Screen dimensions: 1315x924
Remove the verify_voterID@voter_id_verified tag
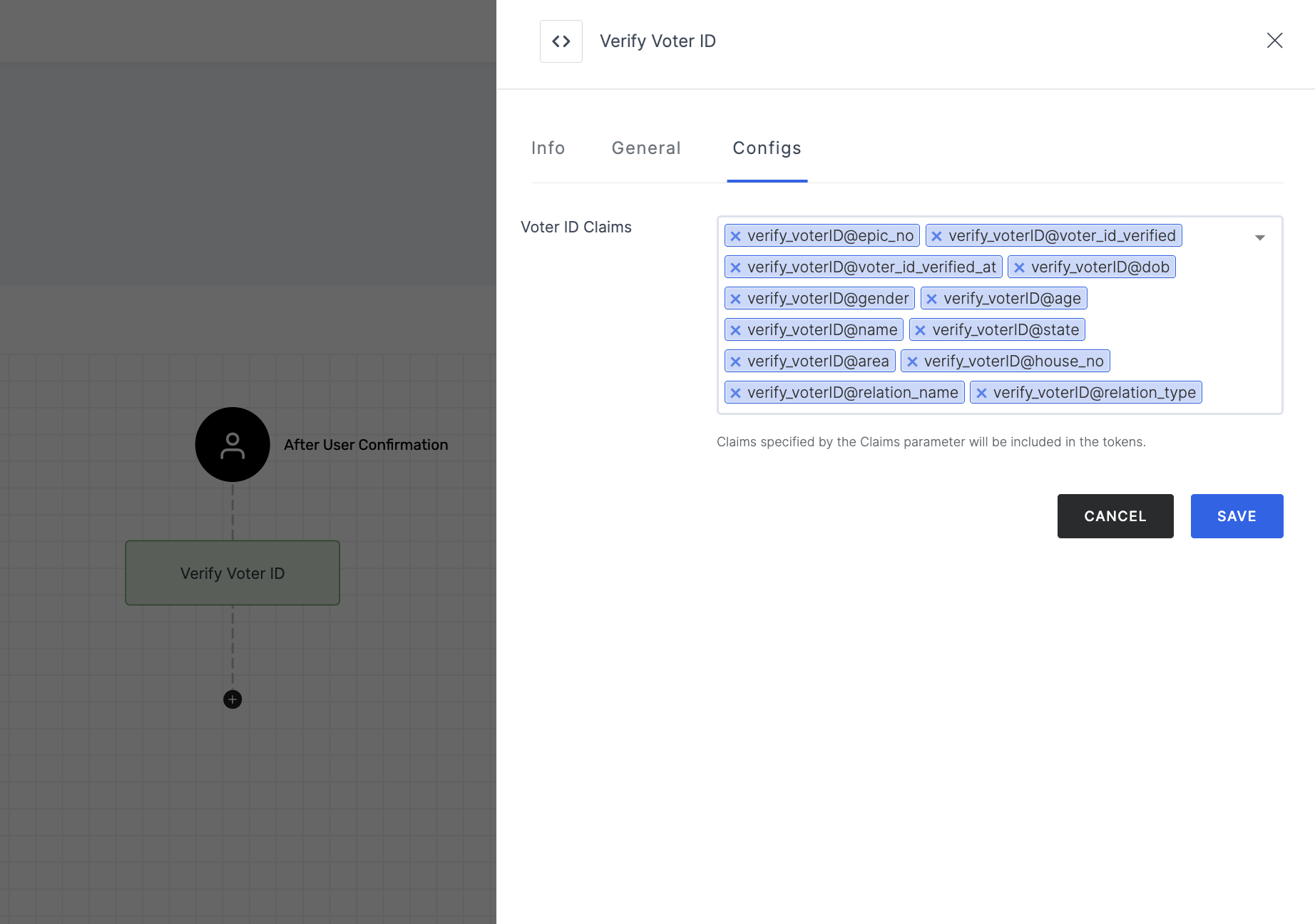pyautogui.click(x=936, y=236)
